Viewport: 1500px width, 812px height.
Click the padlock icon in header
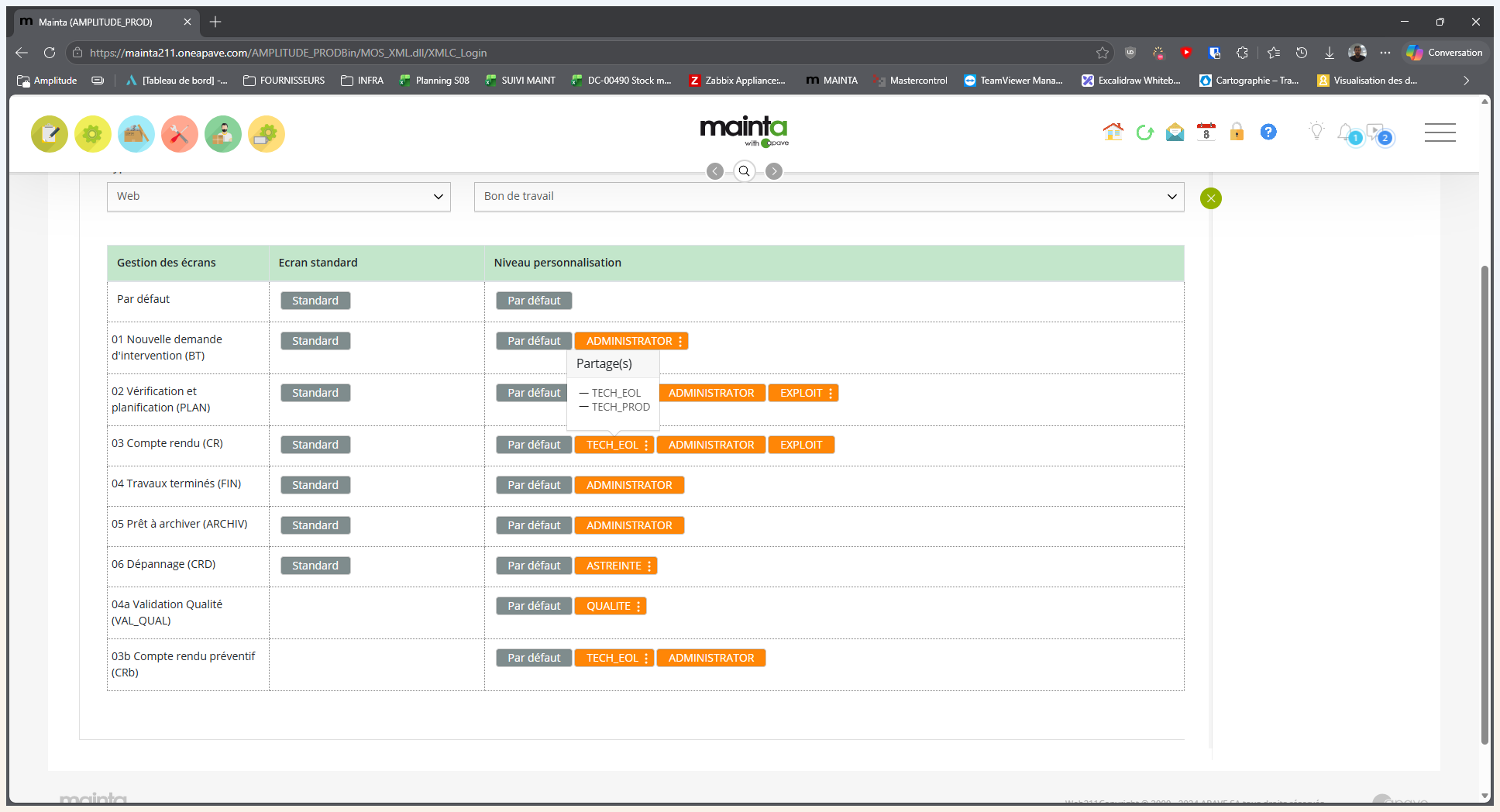pos(1237,132)
